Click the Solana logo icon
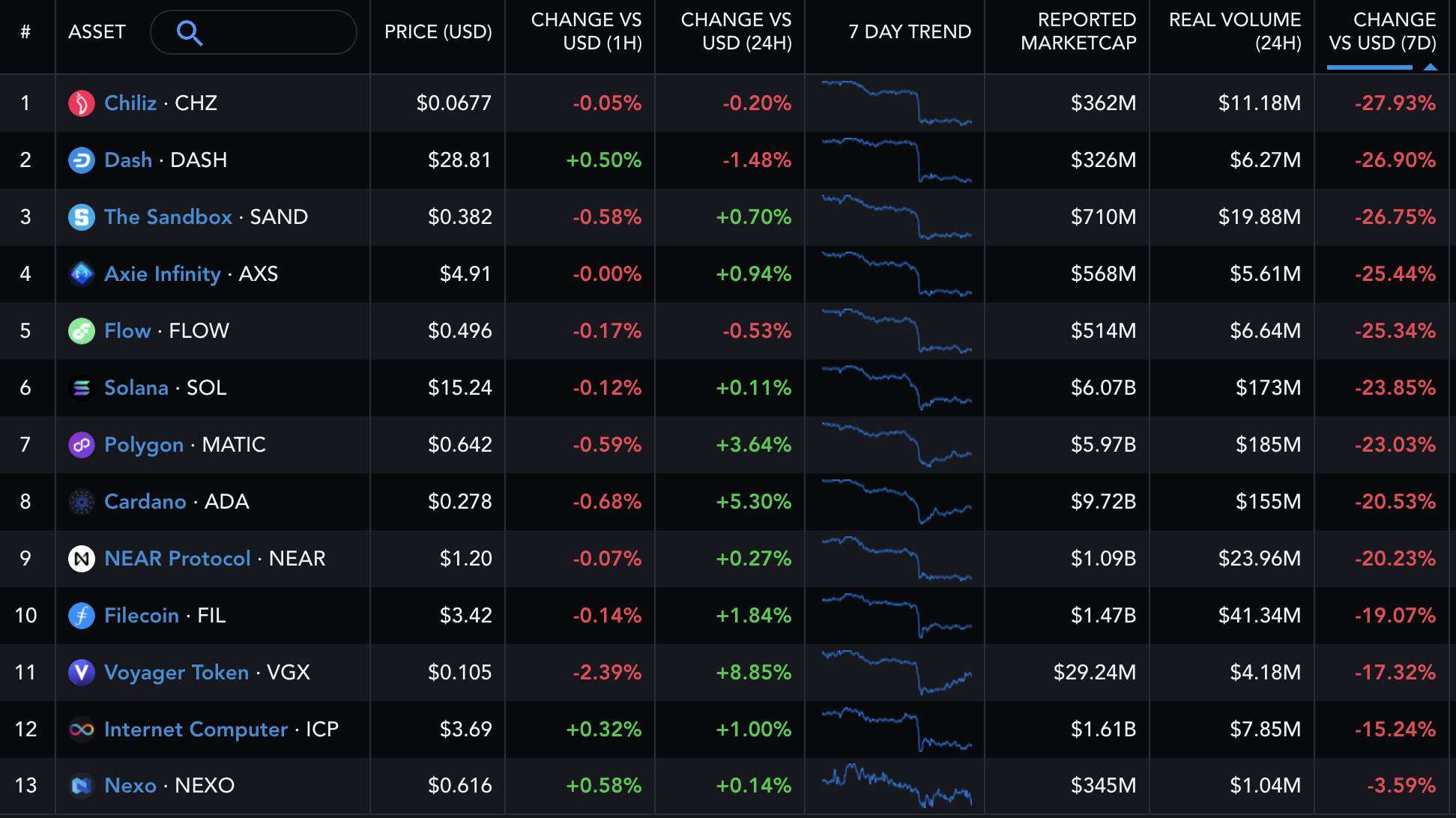Viewport: 1456px width, 818px height. pyautogui.click(x=81, y=388)
